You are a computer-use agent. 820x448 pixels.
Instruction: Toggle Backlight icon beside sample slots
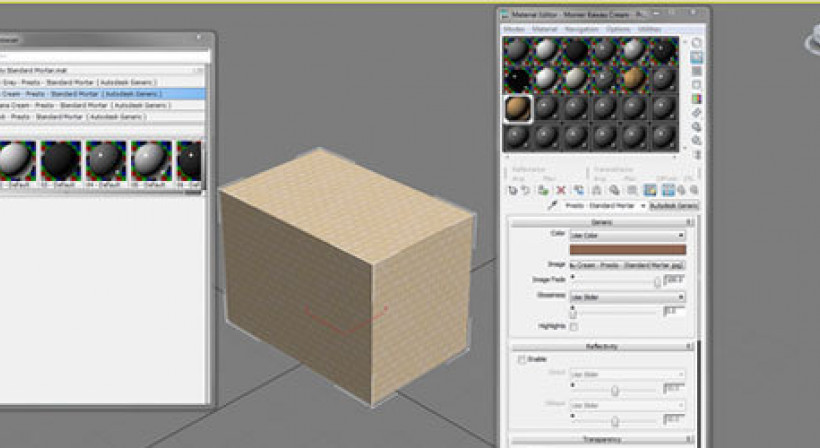[x=697, y=57]
